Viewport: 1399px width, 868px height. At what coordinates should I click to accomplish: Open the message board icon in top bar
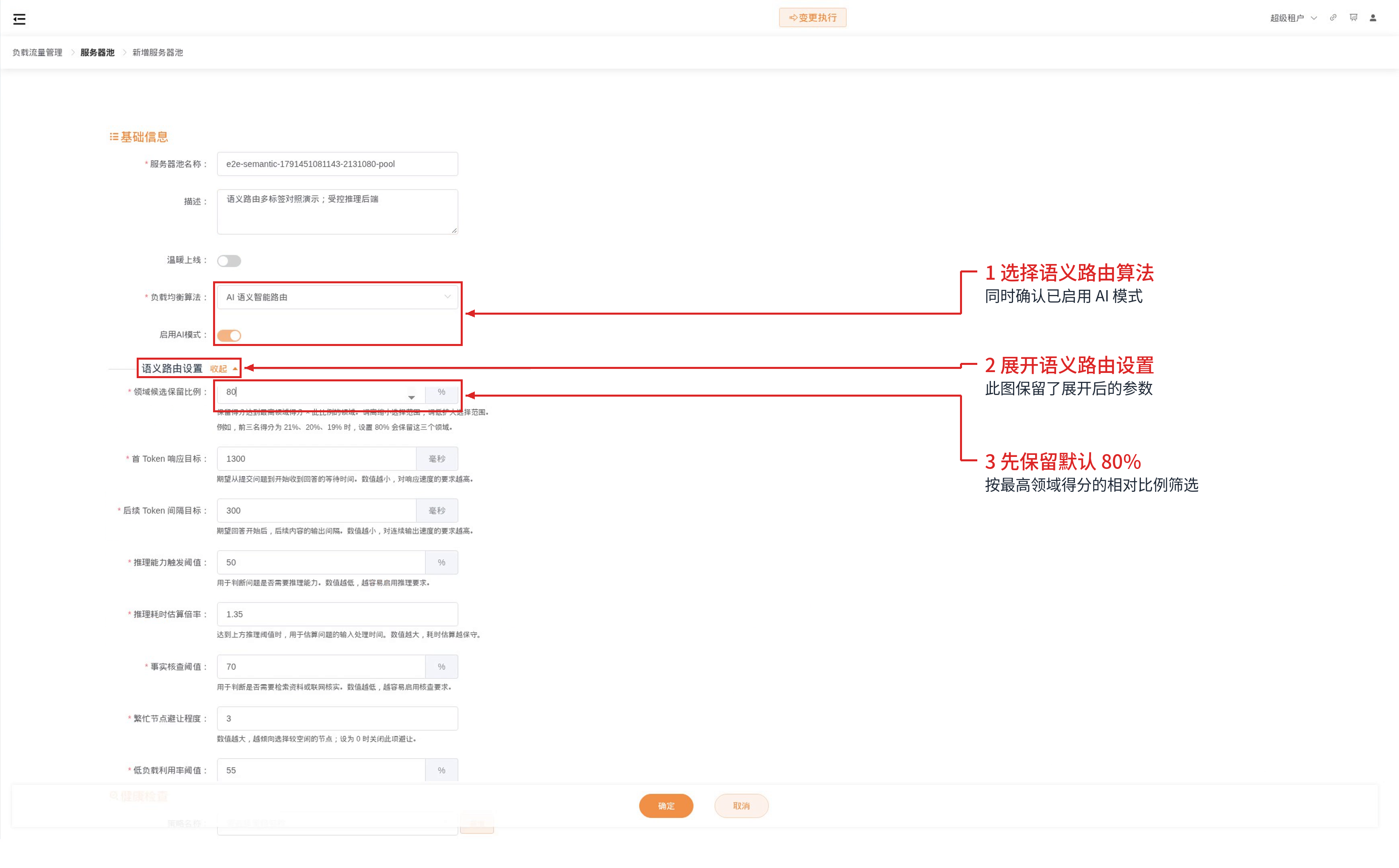point(1353,18)
